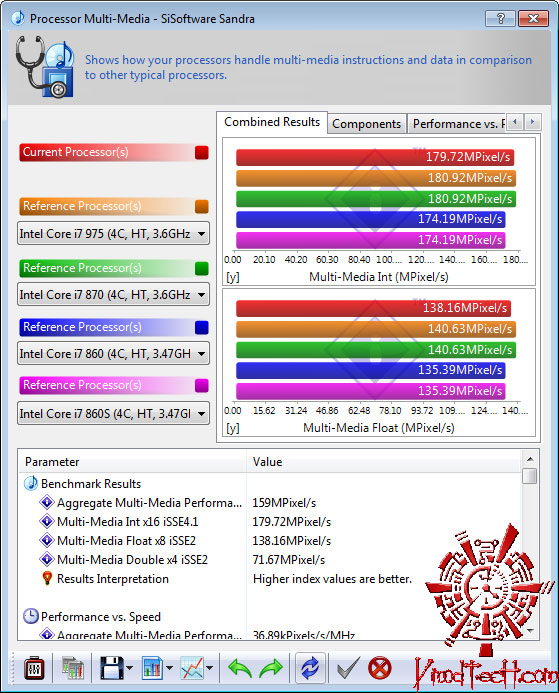Click the blue 174.19MPixel/s Int bar

(x=370, y=219)
